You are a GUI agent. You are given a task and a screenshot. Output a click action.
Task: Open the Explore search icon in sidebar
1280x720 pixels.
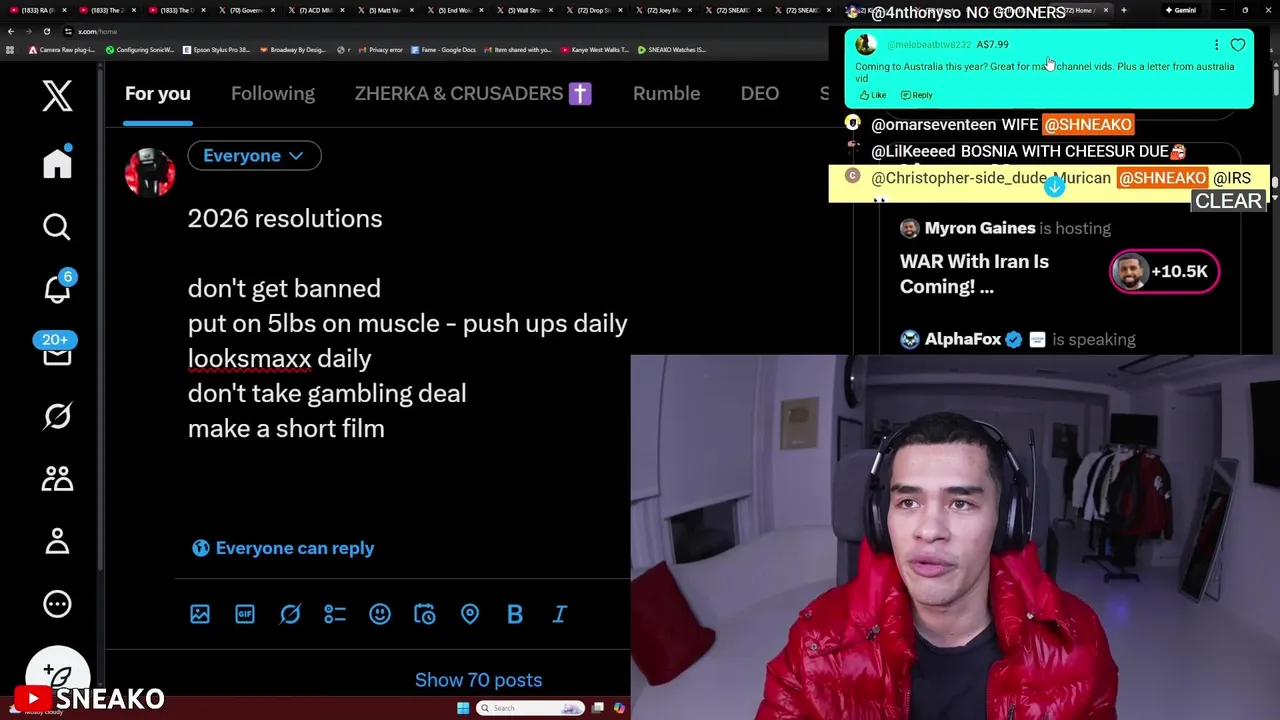(x=57, y=227)
